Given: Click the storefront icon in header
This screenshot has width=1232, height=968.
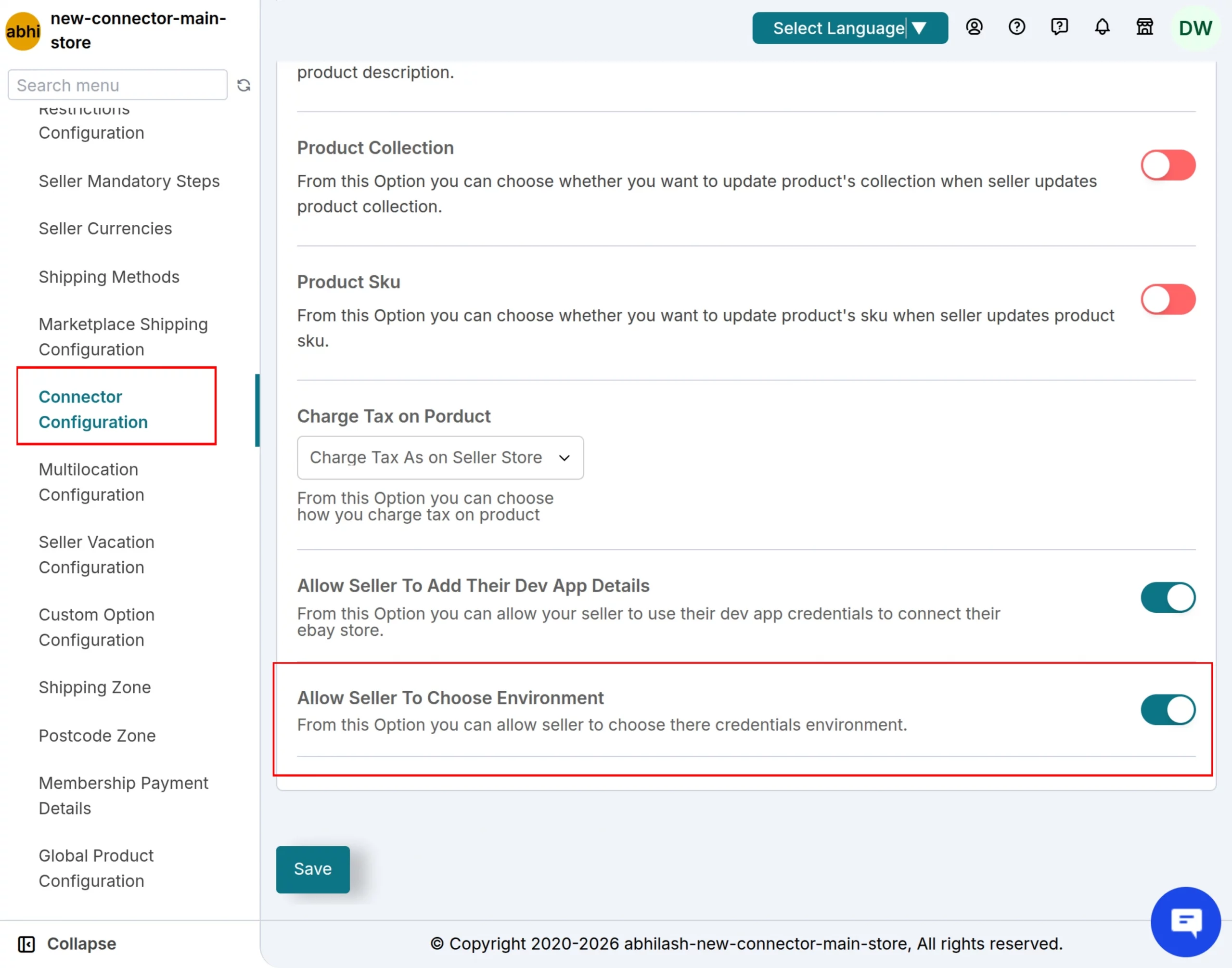Looking at the screenshot, I should pyautogui.click(x=1145, y=27).
